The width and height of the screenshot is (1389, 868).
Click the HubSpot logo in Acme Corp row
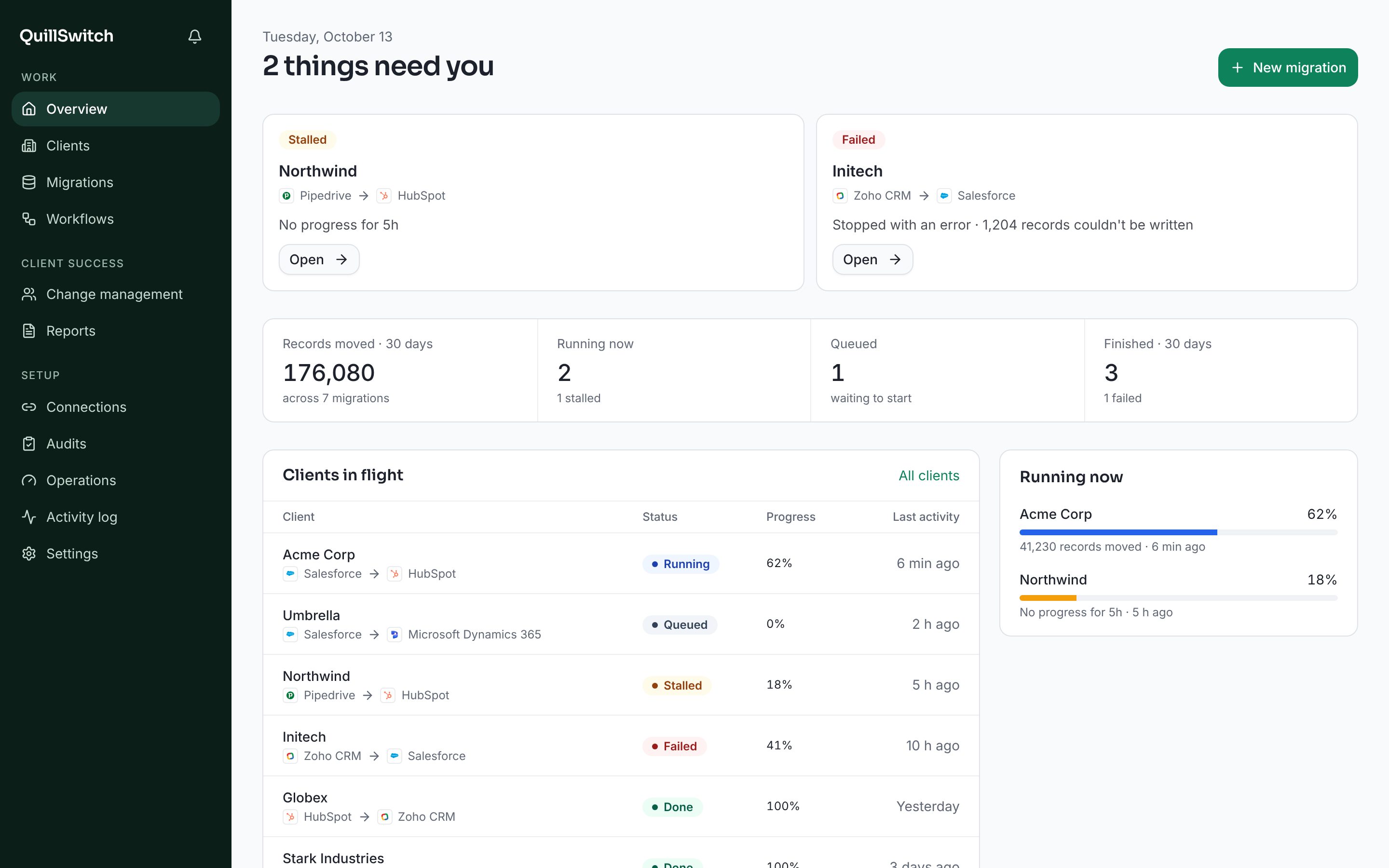[x=395, y=573]
